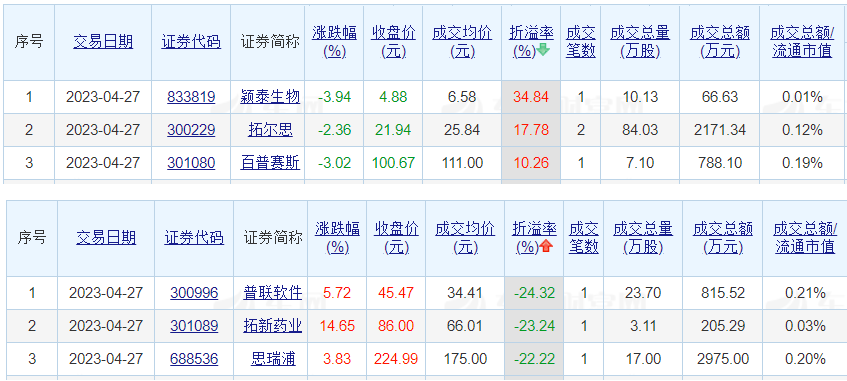This screenshot has height=381, width=847.
Task: Select premium rate value 17.78
Action: (x=532, y=130)
